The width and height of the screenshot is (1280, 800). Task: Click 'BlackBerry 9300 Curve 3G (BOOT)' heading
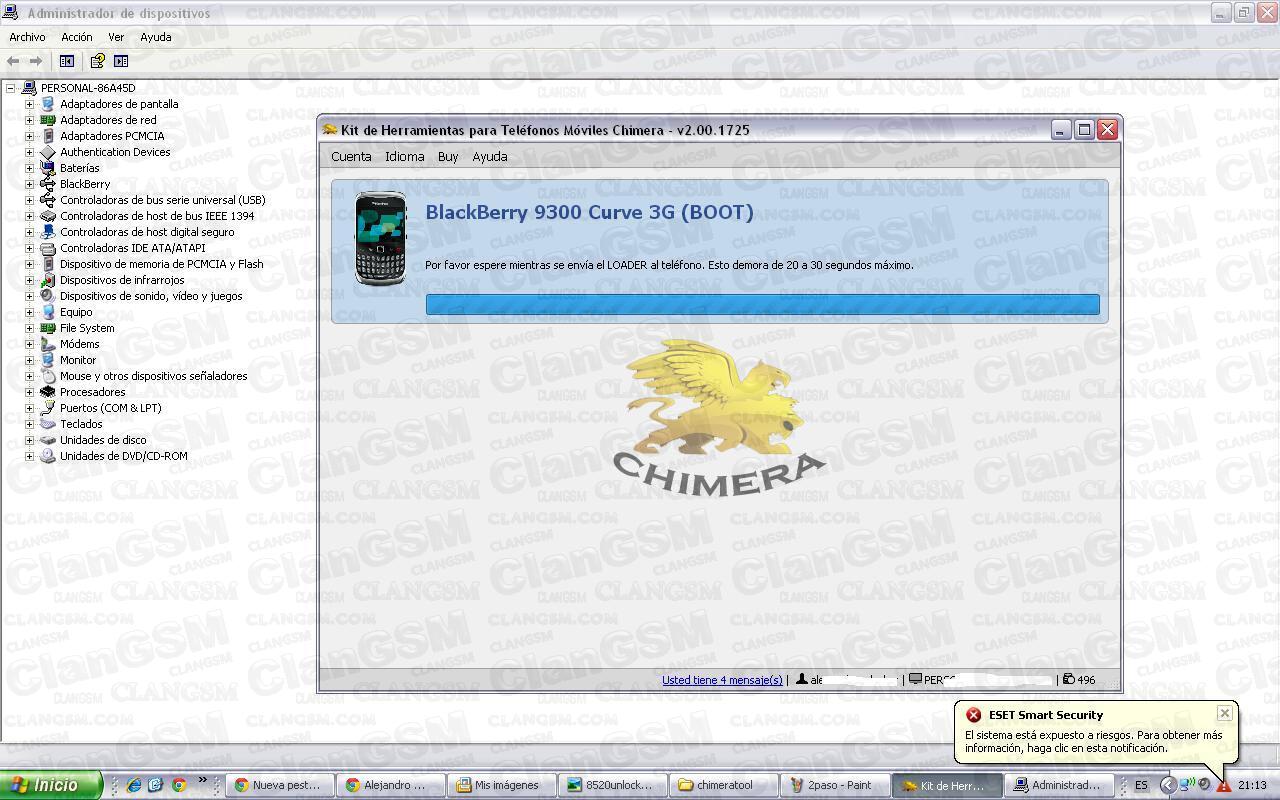589,212
